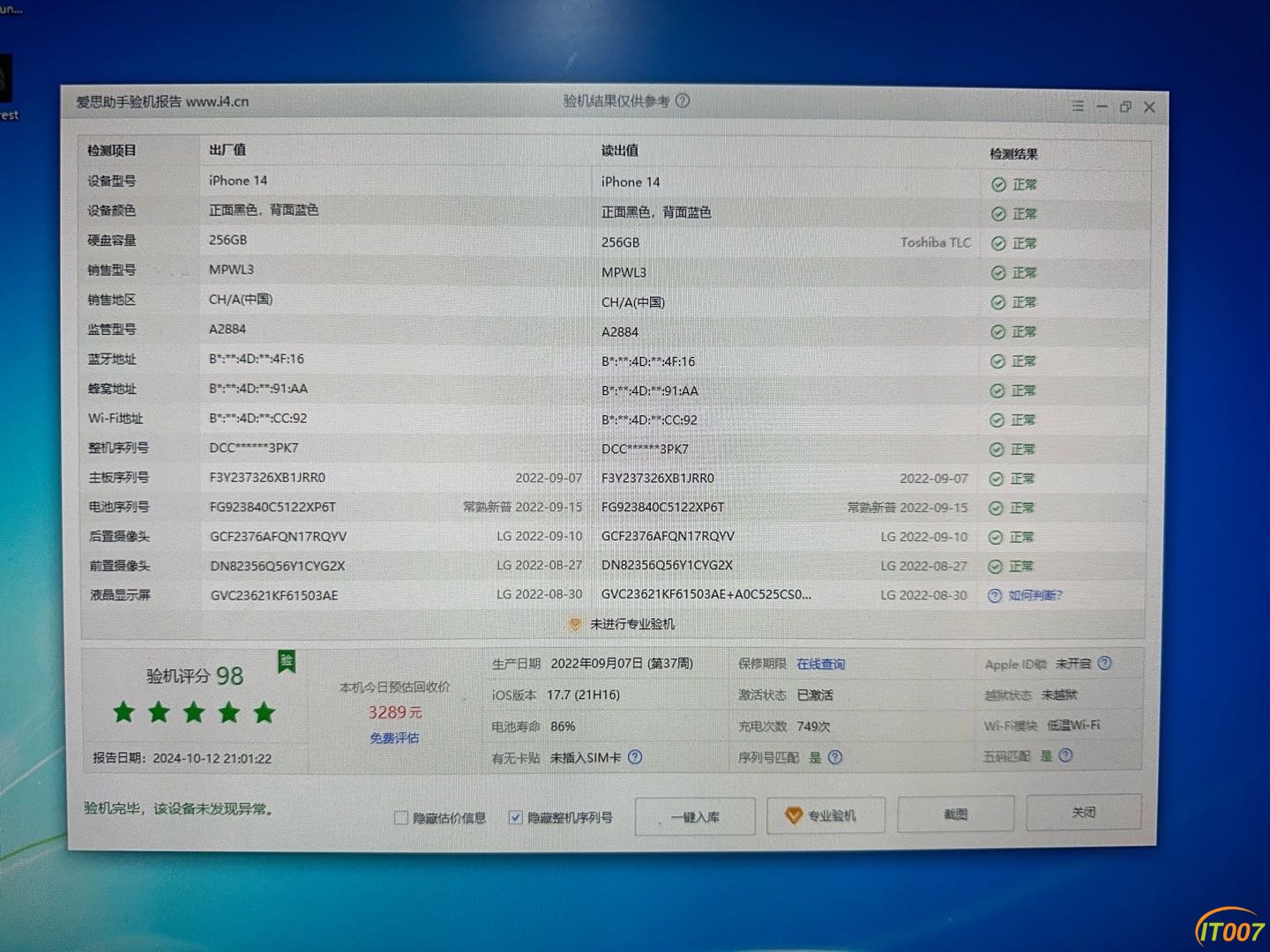The height and width of the screenshot is (952, 1270).
Task: Click the 电池寿命 86% value
Action: pos(563,726)
